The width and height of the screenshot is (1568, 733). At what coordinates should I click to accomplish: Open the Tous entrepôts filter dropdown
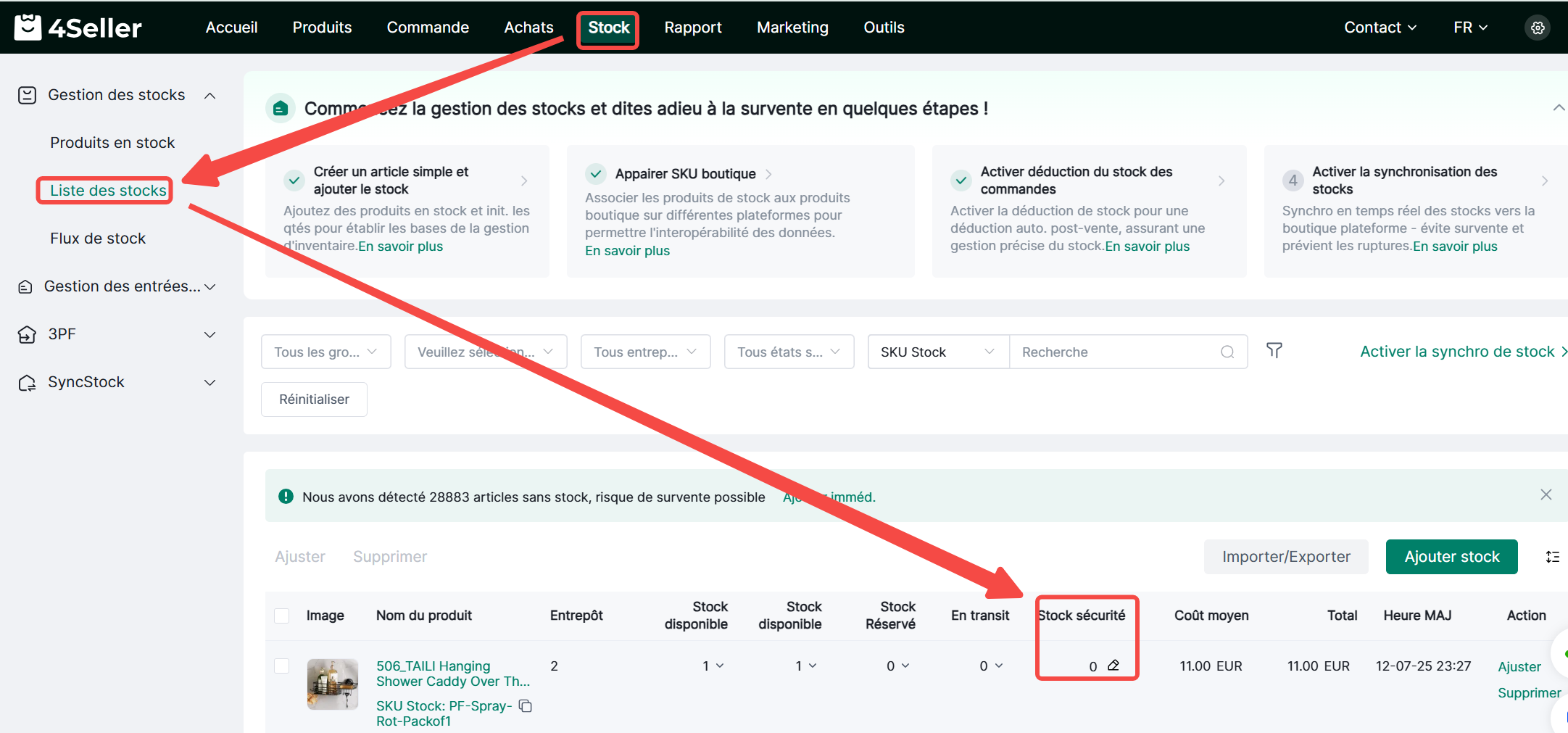(644, 352)
